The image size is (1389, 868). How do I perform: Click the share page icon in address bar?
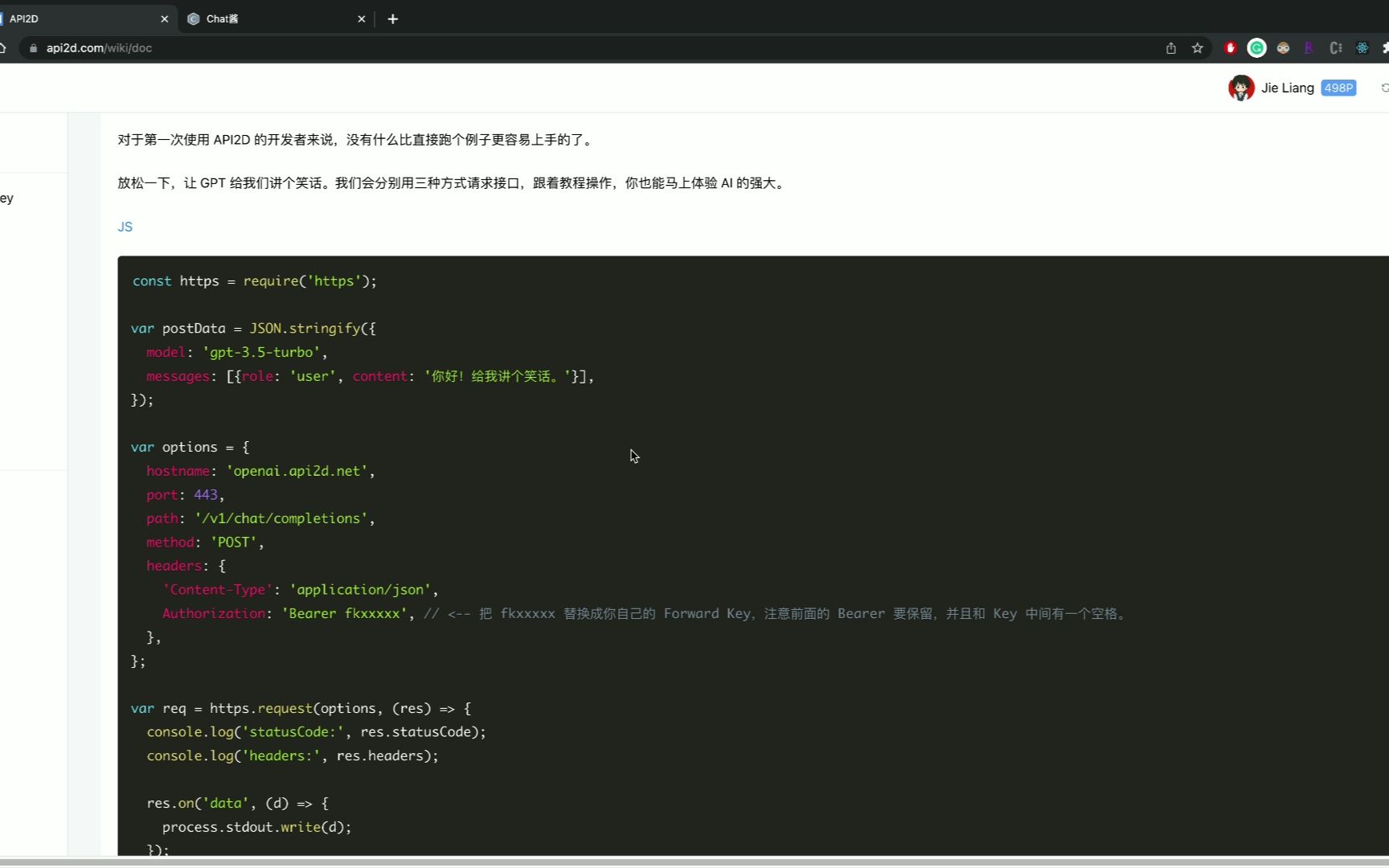[1171, 48]
